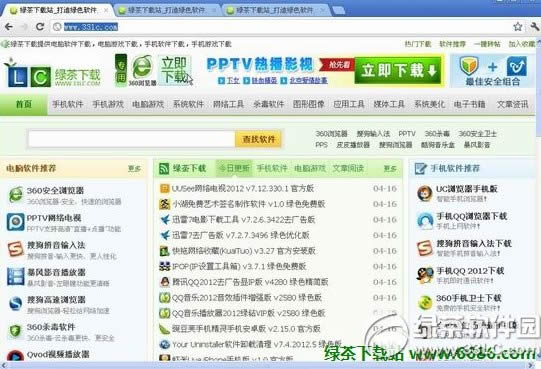
Task: Click the 搜狗高速浏览器 icon
Action: coord(15,304)
